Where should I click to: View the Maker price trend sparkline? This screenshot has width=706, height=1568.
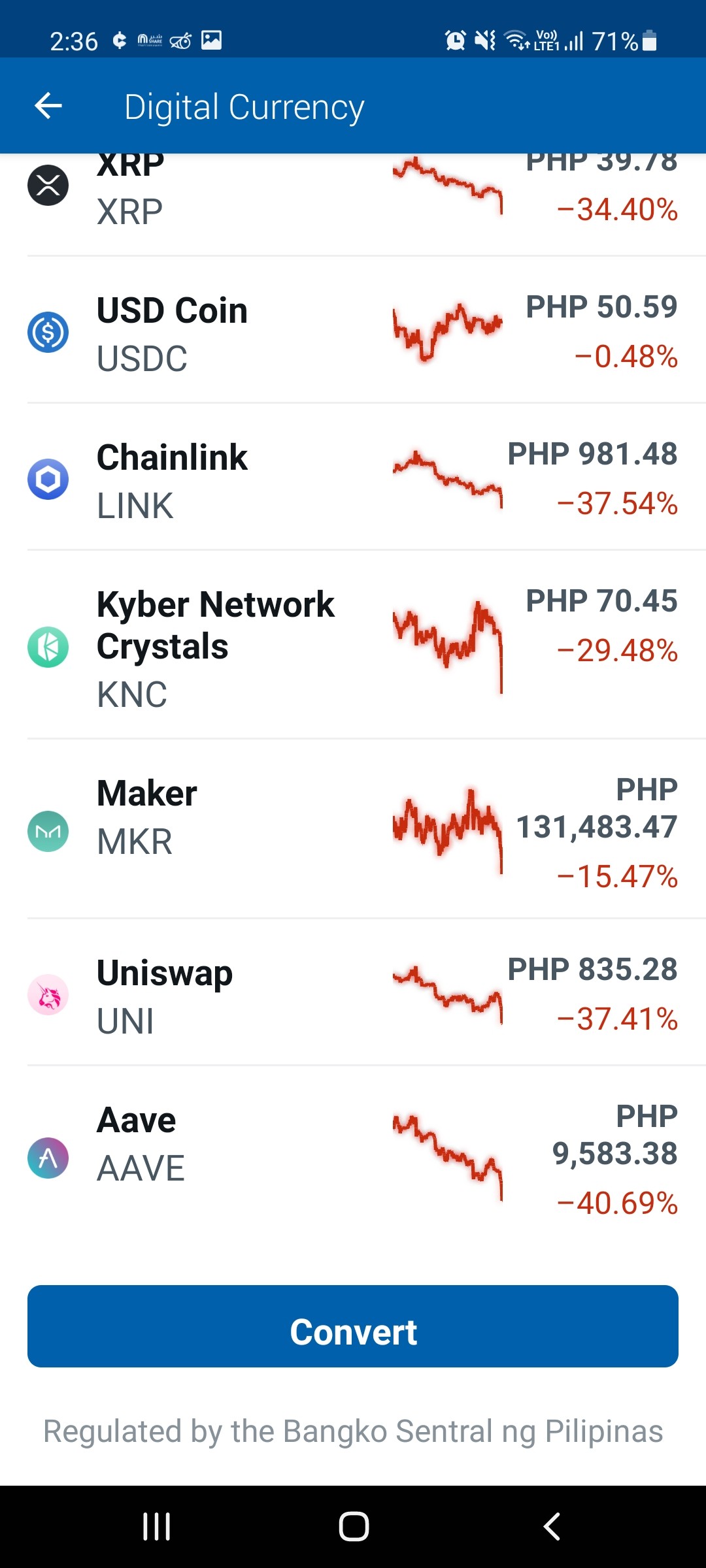click(448, 831)
